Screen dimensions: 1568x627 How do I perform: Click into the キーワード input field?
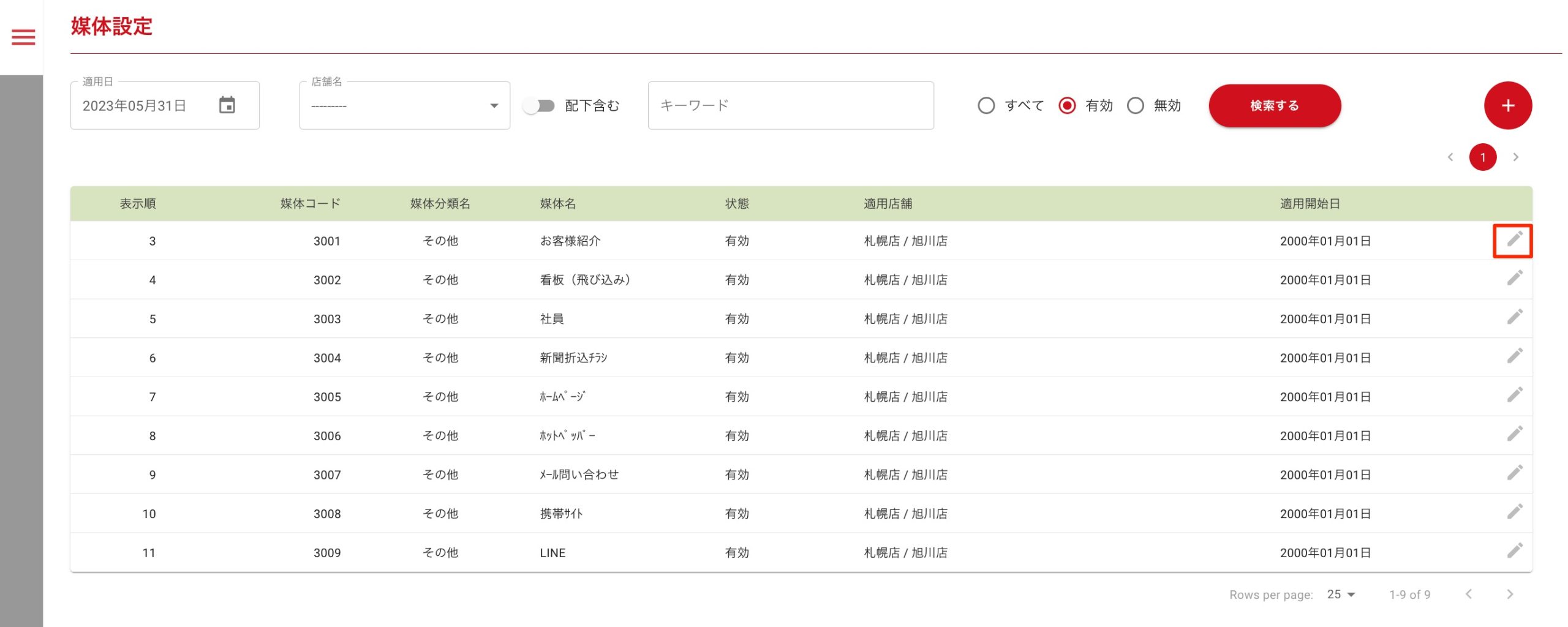[790, 106]
